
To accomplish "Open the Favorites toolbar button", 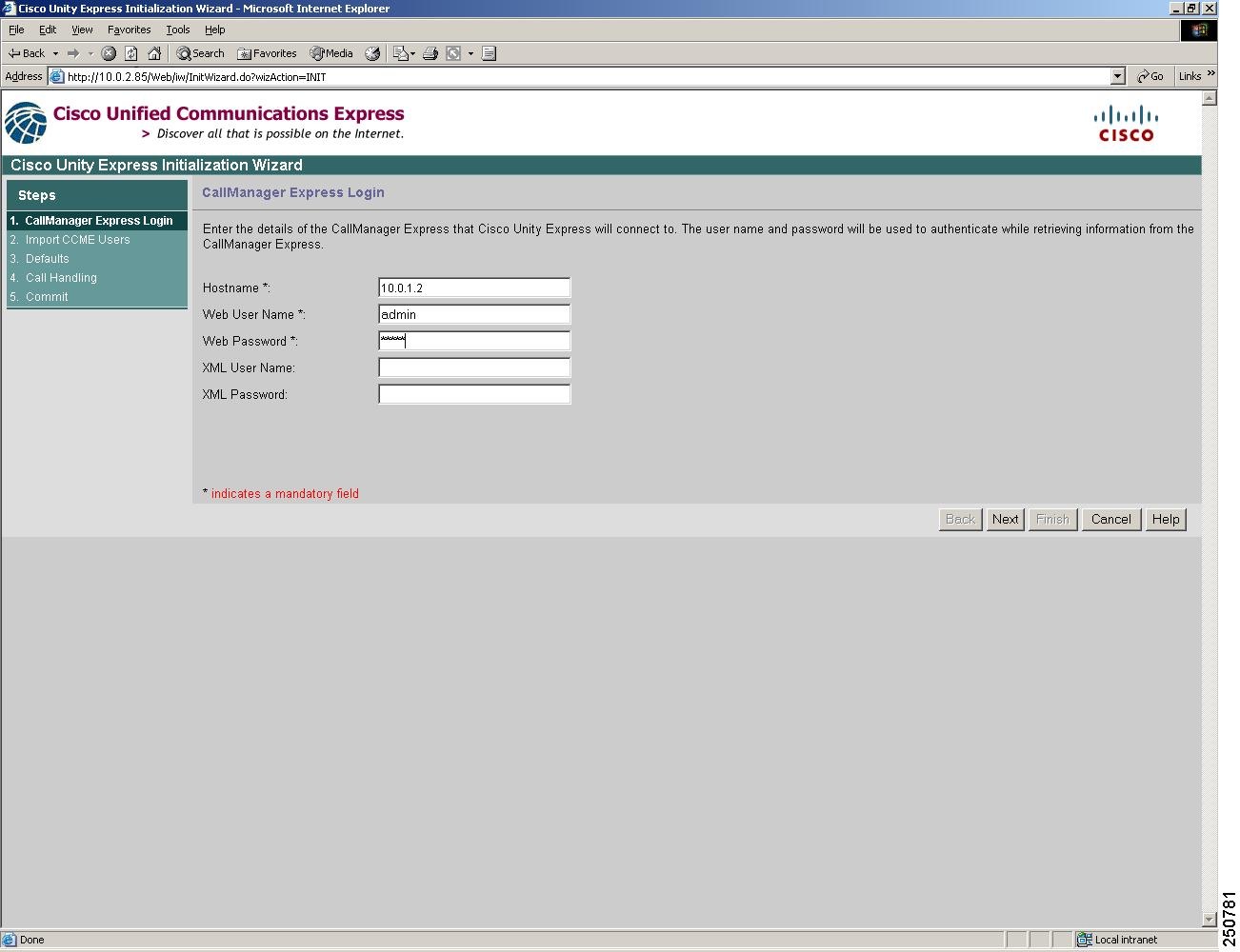I will coord(267,53).
